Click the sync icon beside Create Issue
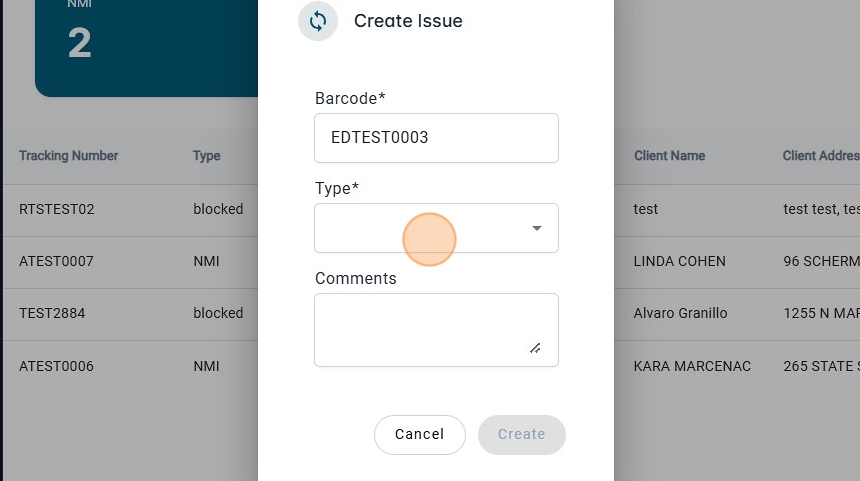This screenshot has width=860, height=481. click(318, 21)
